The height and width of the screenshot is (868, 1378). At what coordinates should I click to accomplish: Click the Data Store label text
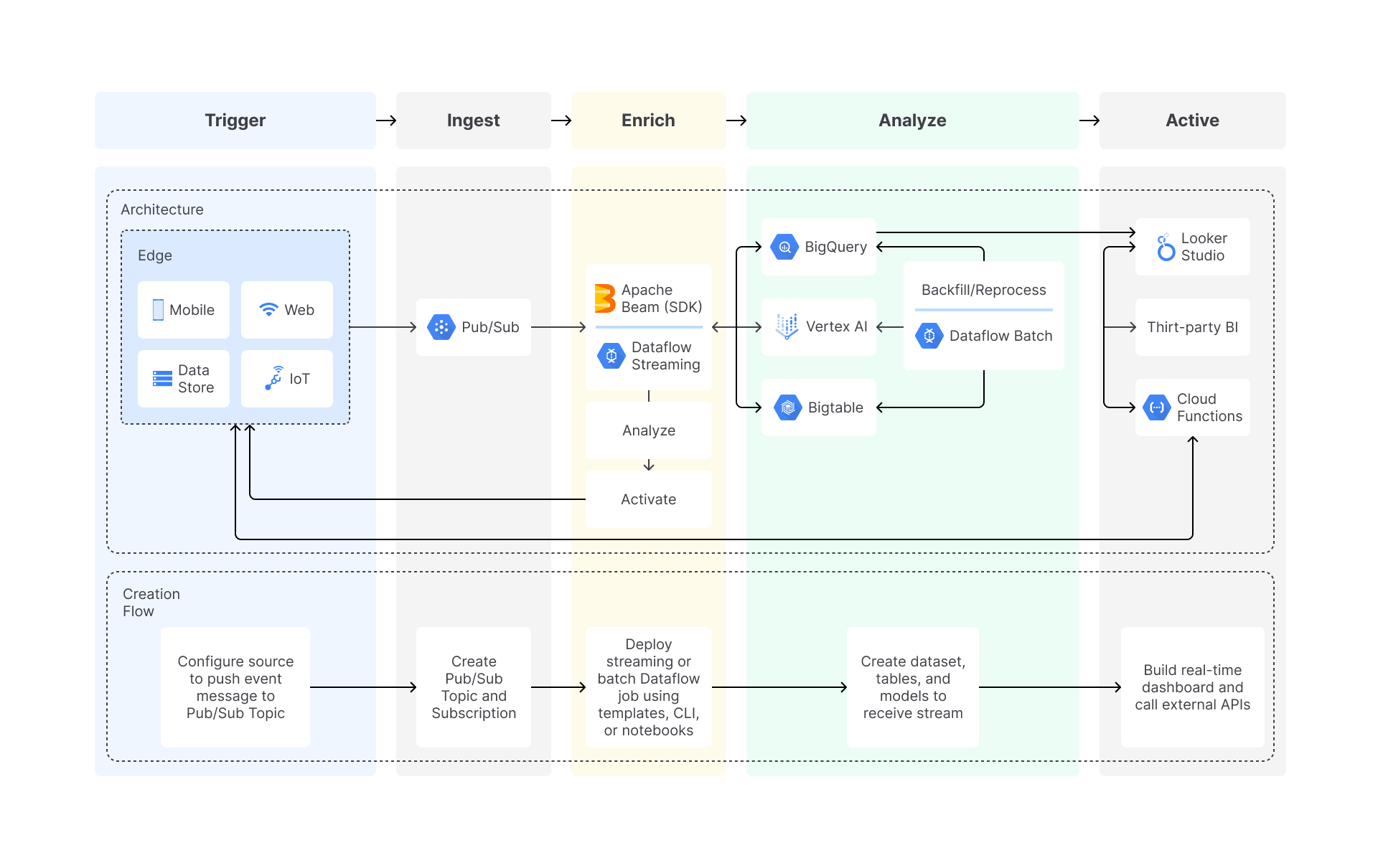(x=196, y=379)
